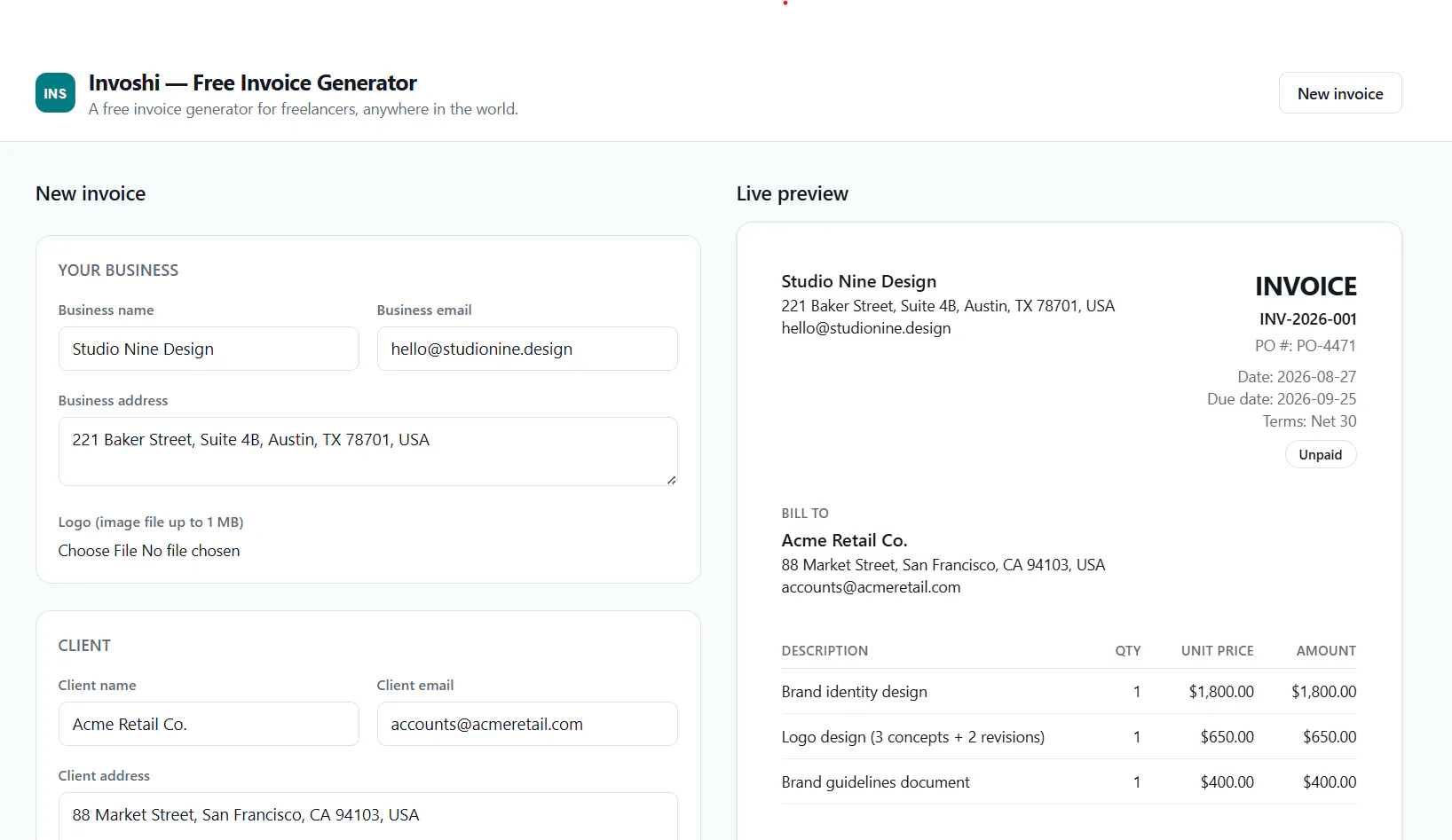This screenshot has height=840, width=1452.
Task: Click the PO #: PO-4471 text
Action: (1306, 346)
